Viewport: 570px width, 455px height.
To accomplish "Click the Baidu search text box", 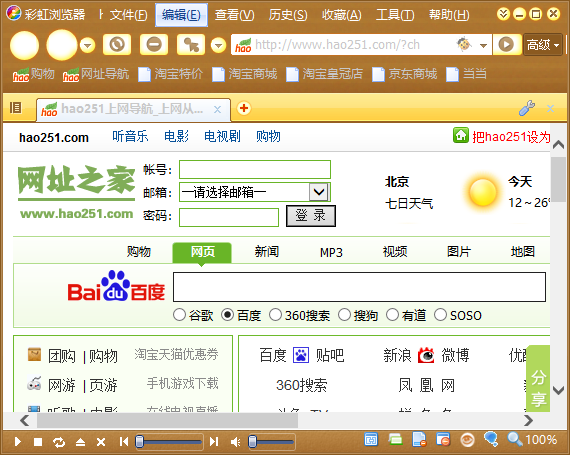I will click(359, 287).
